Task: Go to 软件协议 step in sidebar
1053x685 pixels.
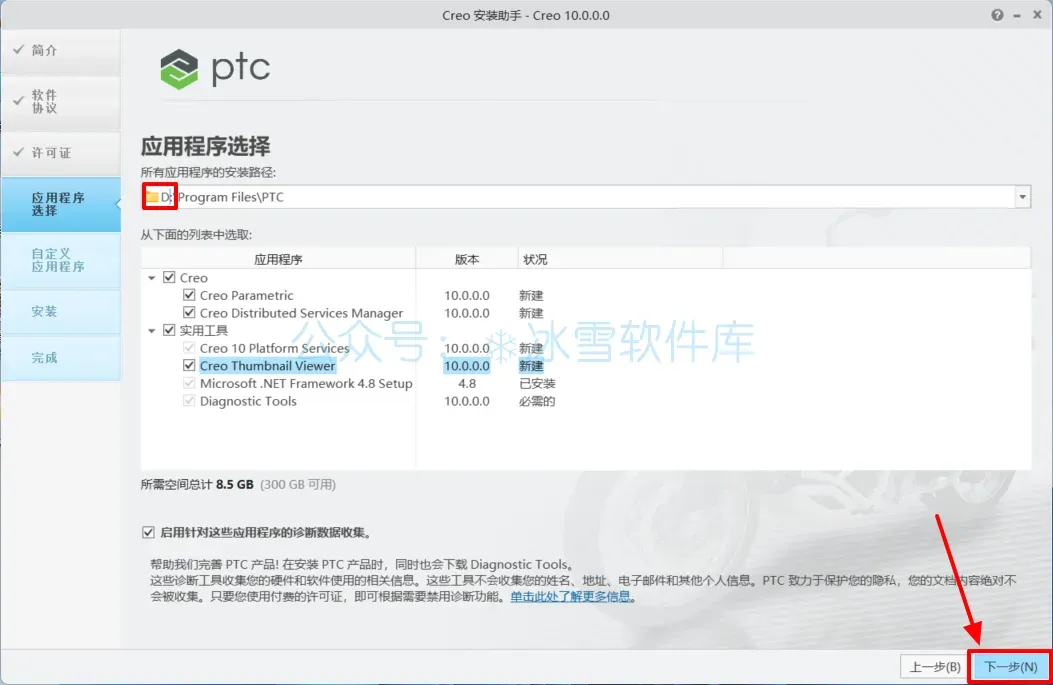Action: (61, 101)
